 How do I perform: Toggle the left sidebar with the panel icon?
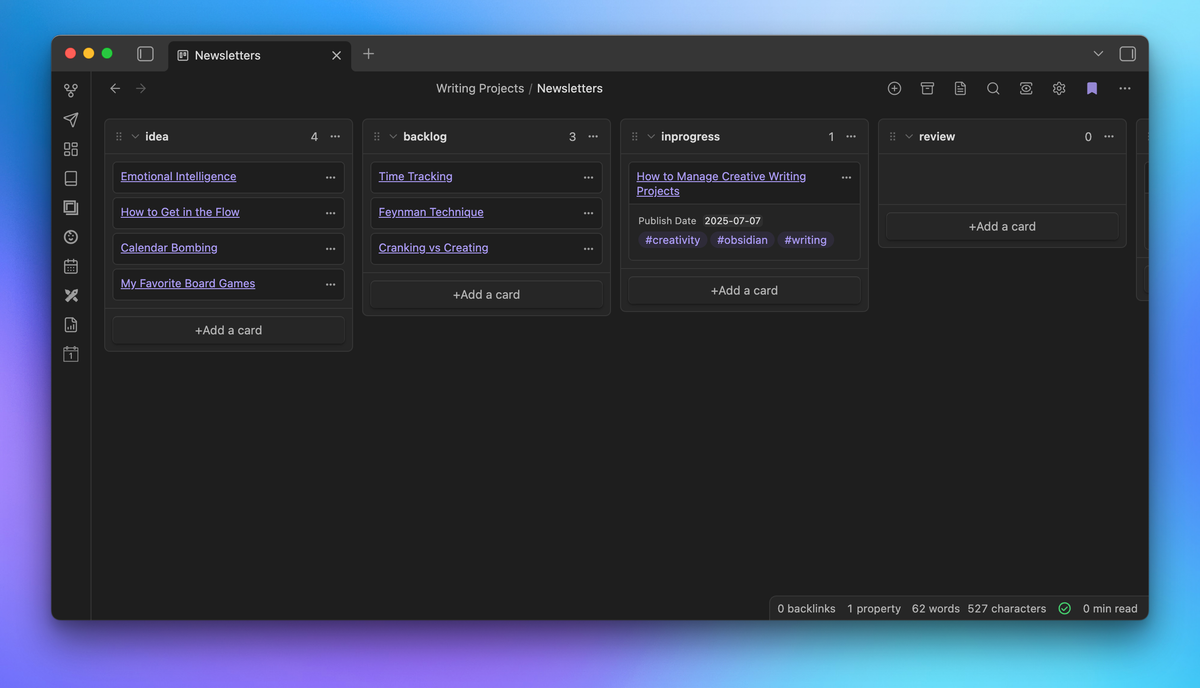point(145,53)
